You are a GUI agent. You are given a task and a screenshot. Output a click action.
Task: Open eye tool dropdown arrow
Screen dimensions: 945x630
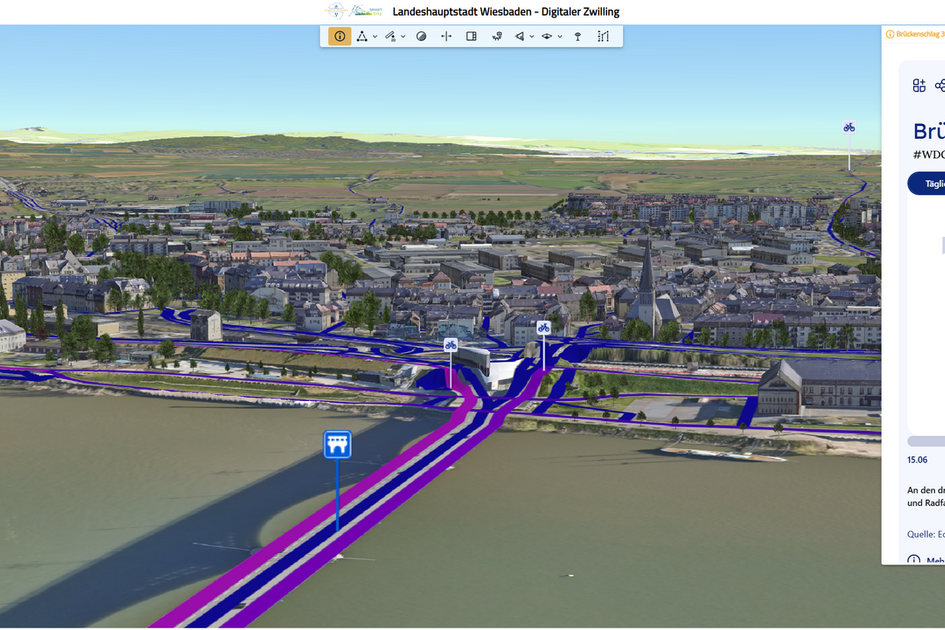click(x=560, y=37)
